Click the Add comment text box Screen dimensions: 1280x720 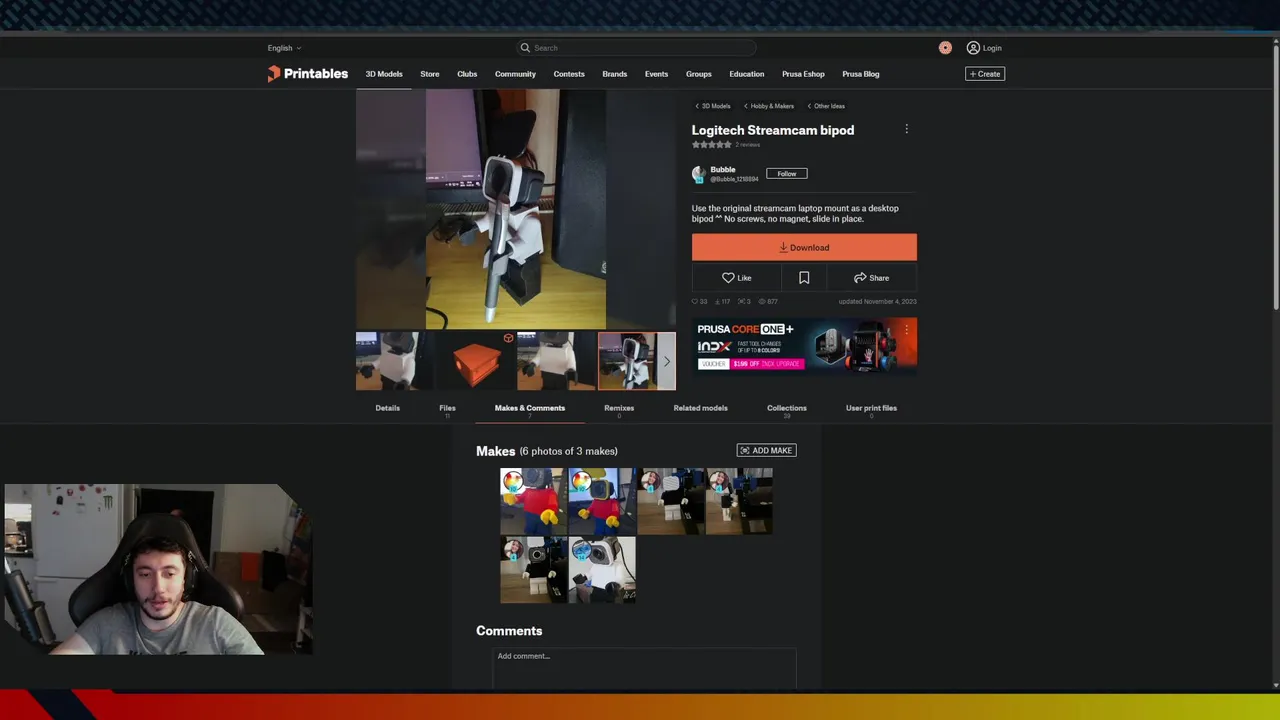tap(644, 668)
